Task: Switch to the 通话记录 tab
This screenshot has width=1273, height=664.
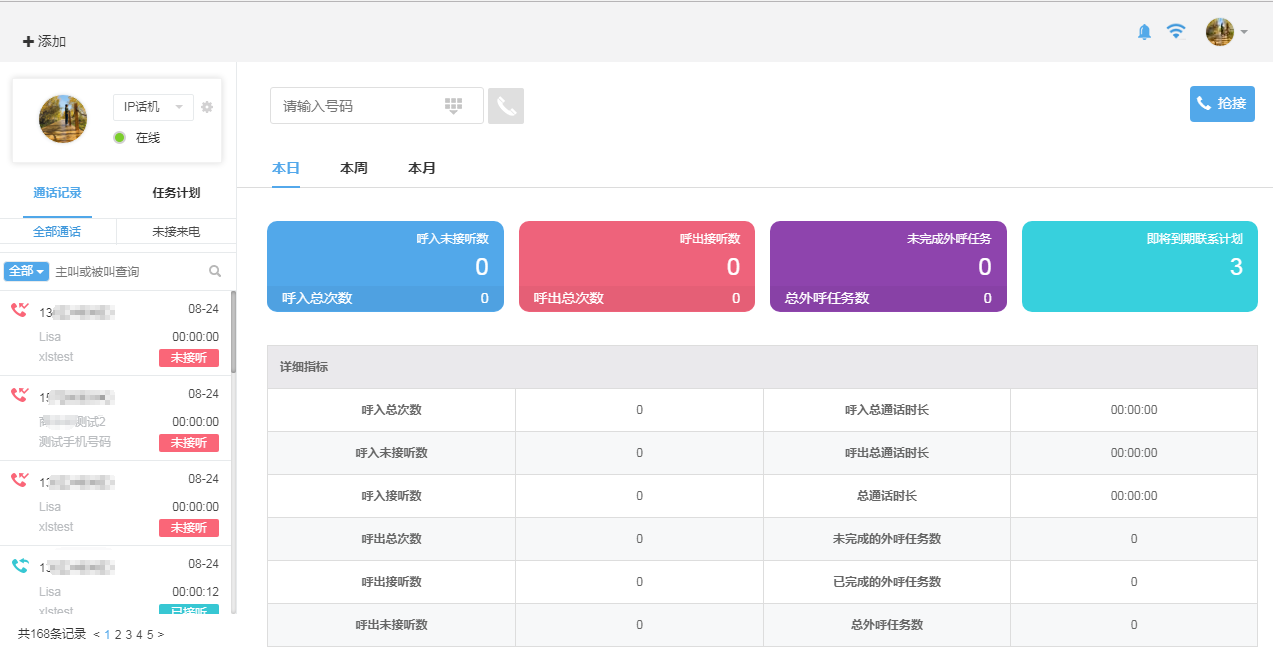Action: (57, 193)
